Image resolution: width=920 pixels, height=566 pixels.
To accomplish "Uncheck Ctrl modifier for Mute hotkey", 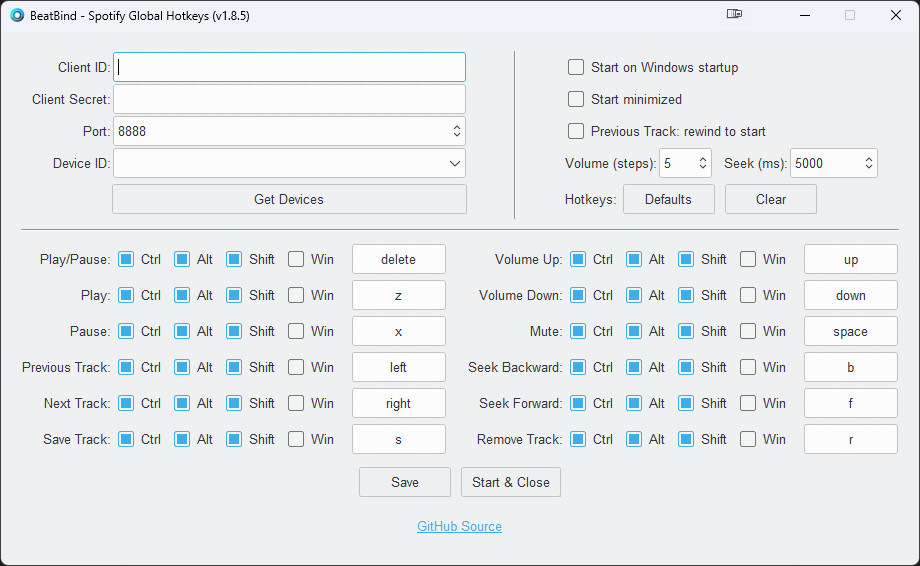I will (x=578, y=331).
